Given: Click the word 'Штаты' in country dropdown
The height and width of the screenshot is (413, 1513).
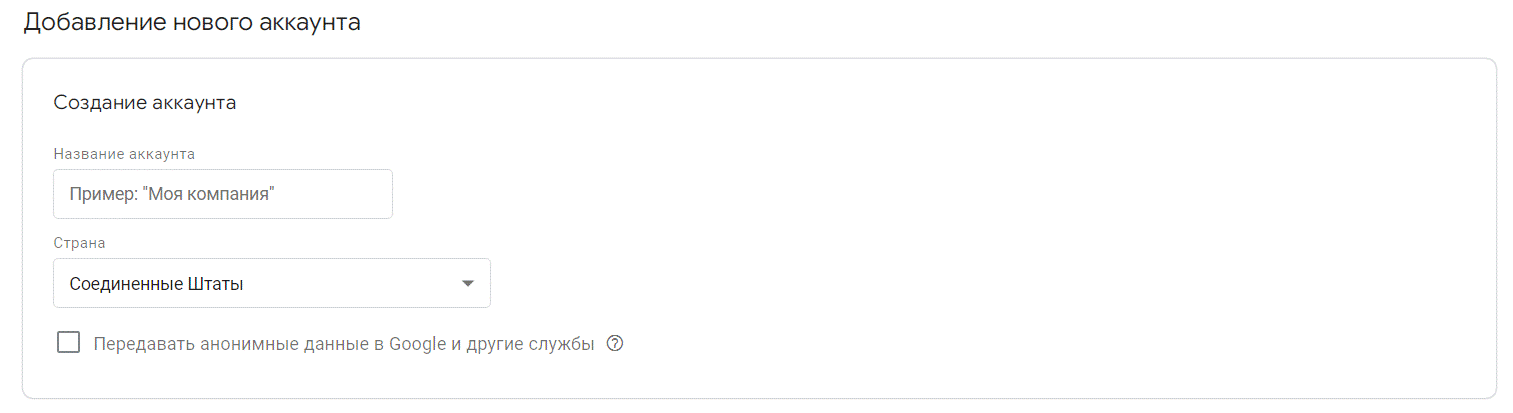Looking at the screenshot, I should (x=216, y=284).
